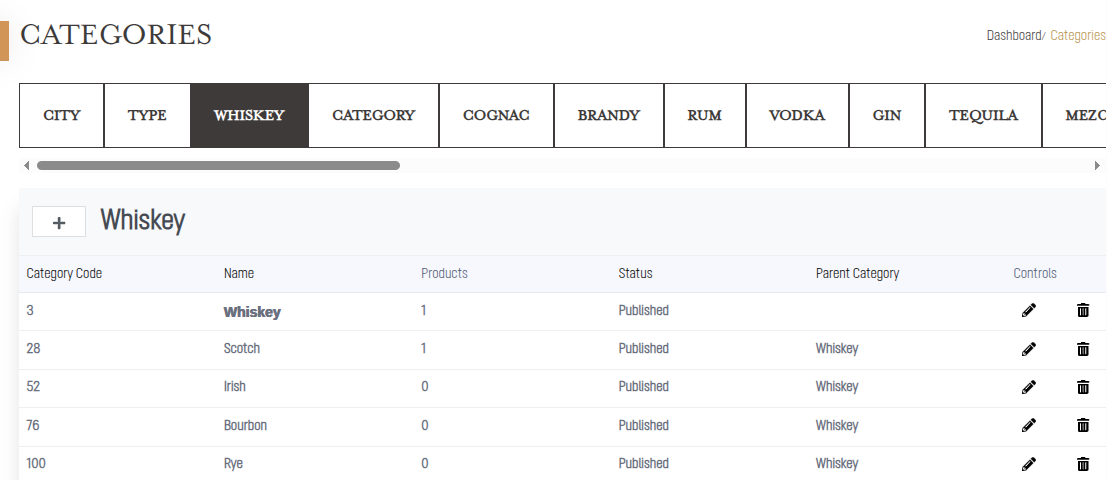Viewport: 1107px width, 480px height.
Task: Click the bold Whiskey name cell
Action: tap(252, 312)
